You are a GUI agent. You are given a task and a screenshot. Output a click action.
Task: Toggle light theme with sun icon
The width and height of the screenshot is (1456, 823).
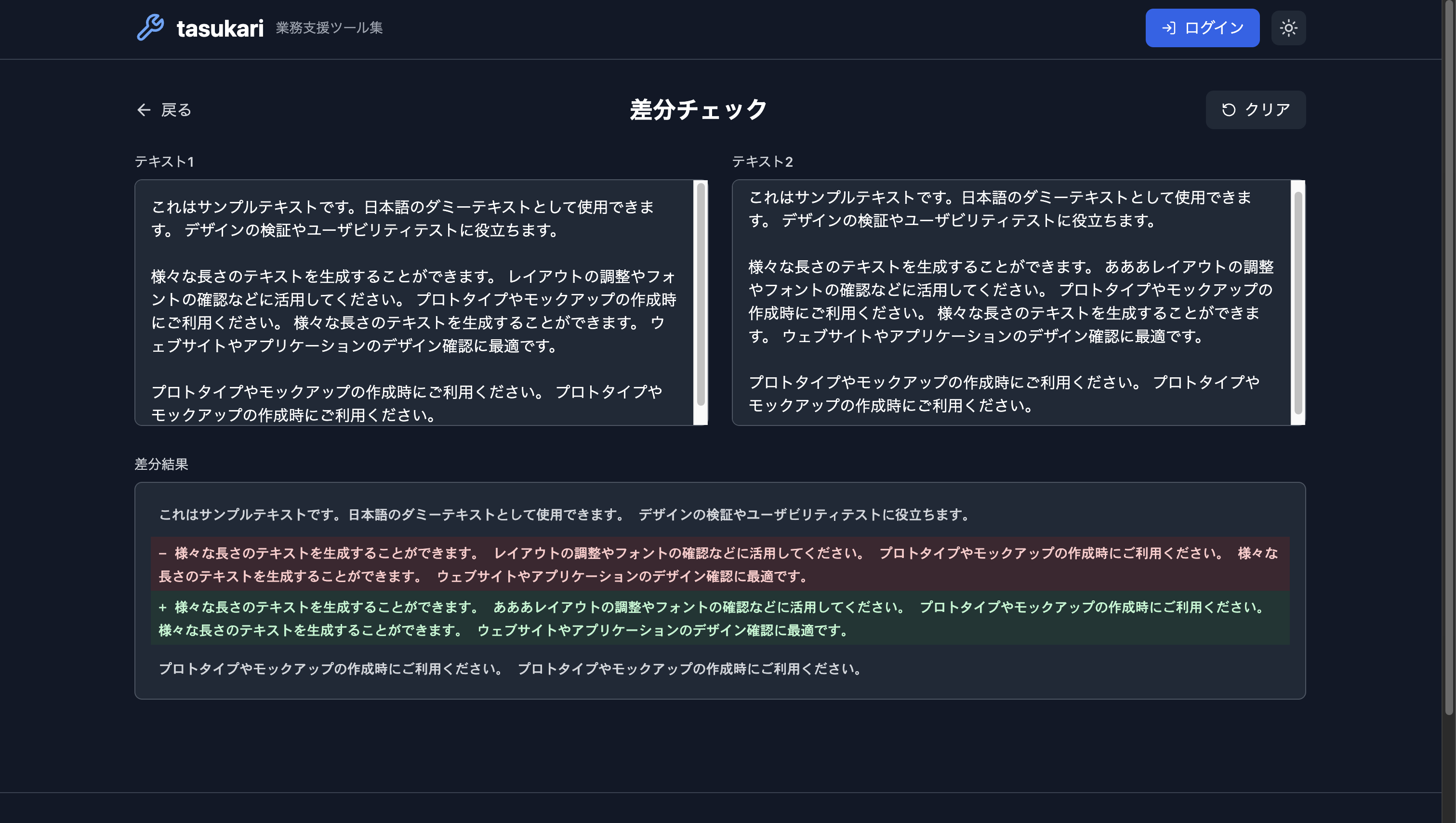pos(1288,27)
